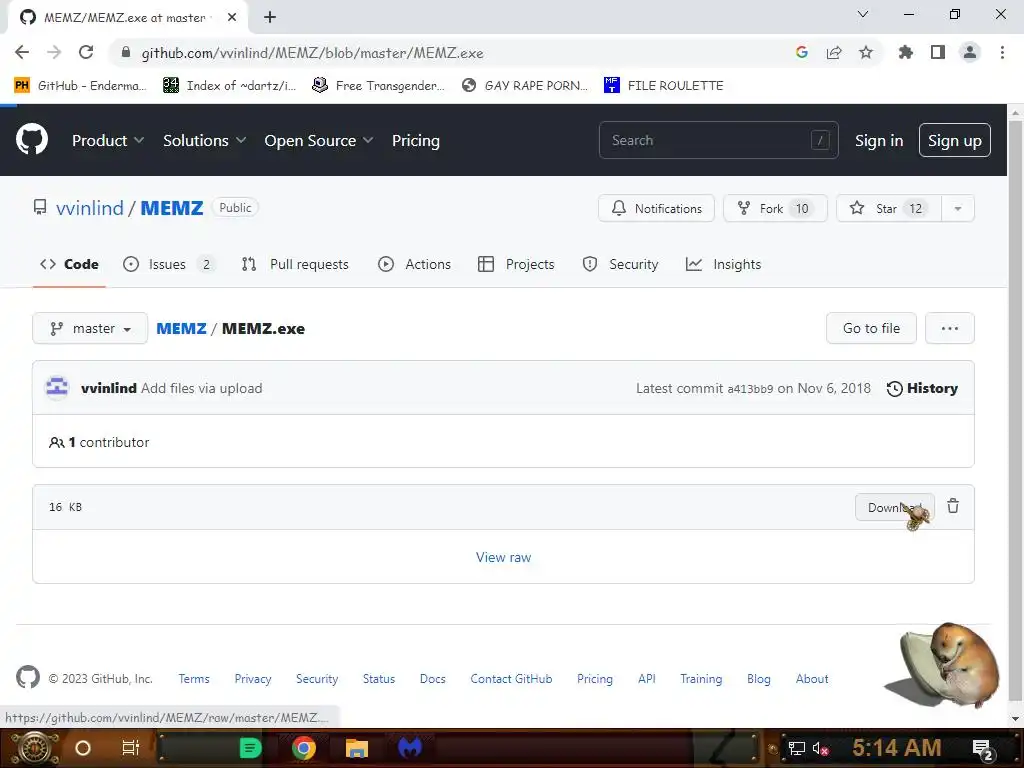This screenshot has height=768, width=1024.
Task: Open Task View icon in taskbar
Action: tap(131, 748)
